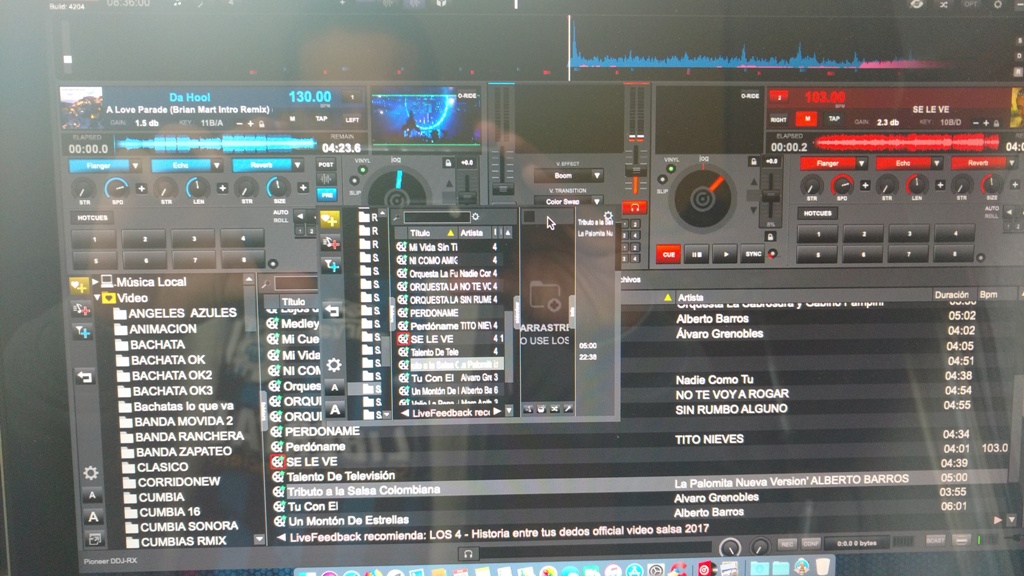Click gear icon at floating sideview top
1024x576 pixels.
click(x=608, y=216)
